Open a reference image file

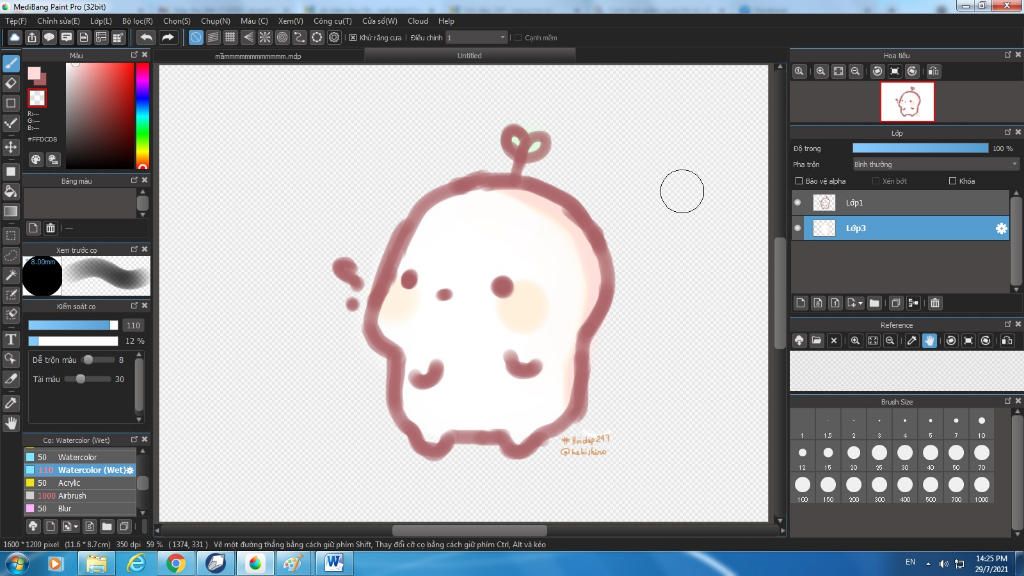click(816, 340)
